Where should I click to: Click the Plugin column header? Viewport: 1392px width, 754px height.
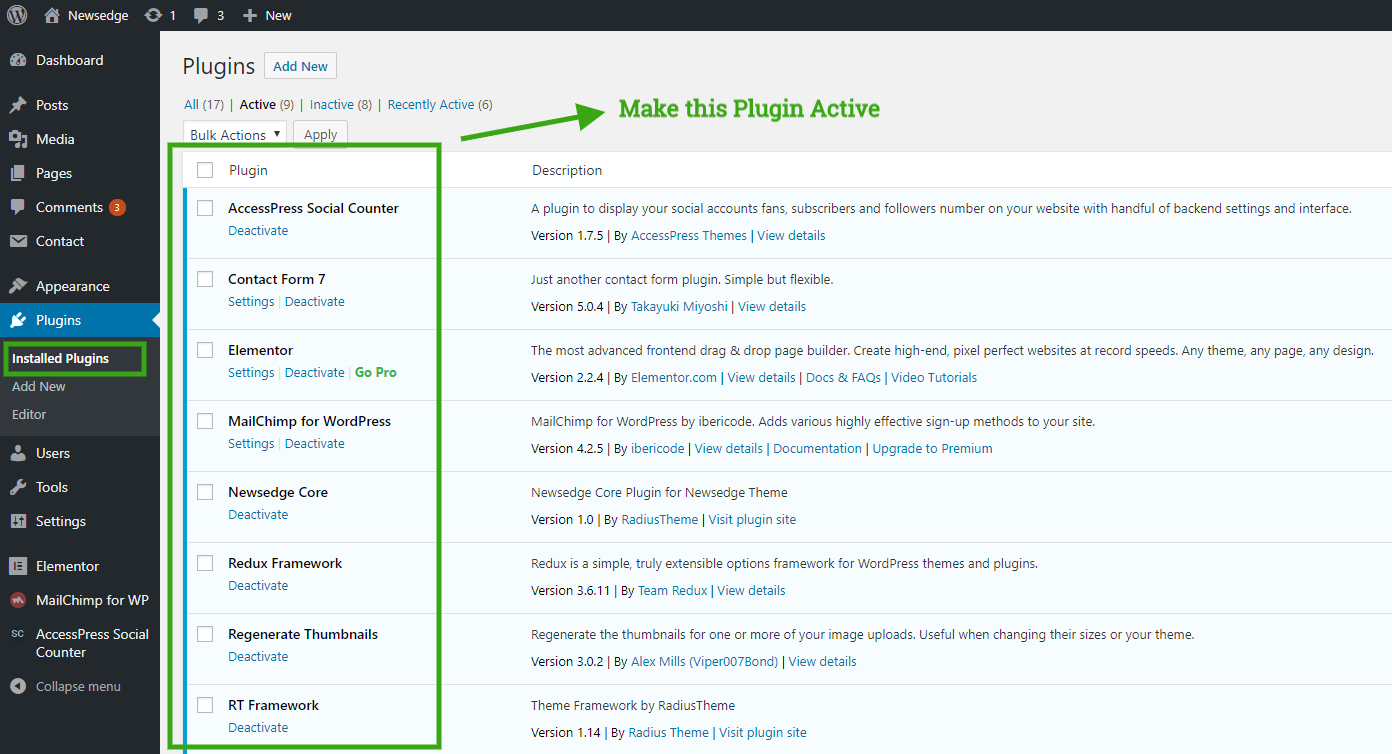(x=248, y=170)
